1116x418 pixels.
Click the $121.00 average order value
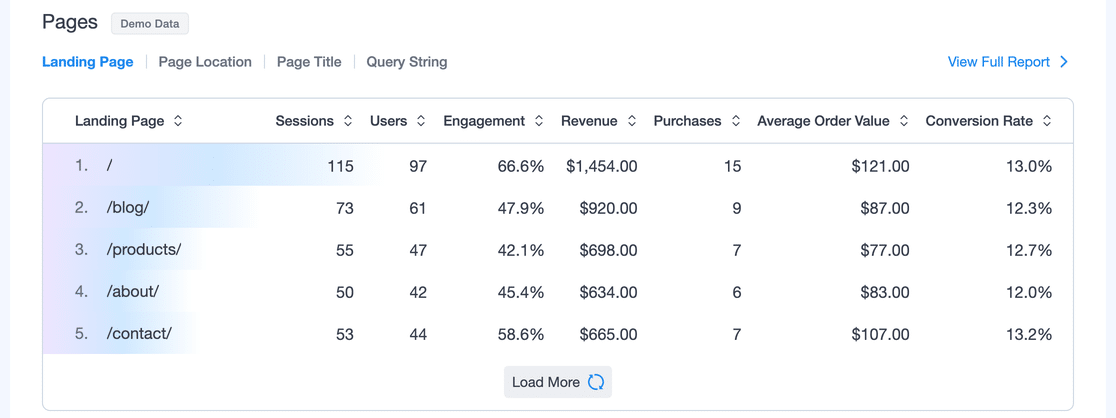(x=880, y=167)
